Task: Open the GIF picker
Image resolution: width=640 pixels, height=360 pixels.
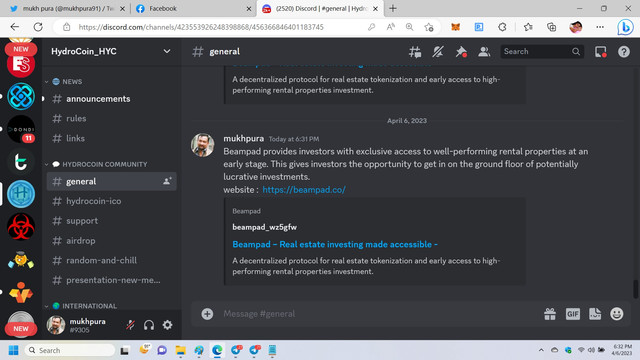Action: coord(573,313)
